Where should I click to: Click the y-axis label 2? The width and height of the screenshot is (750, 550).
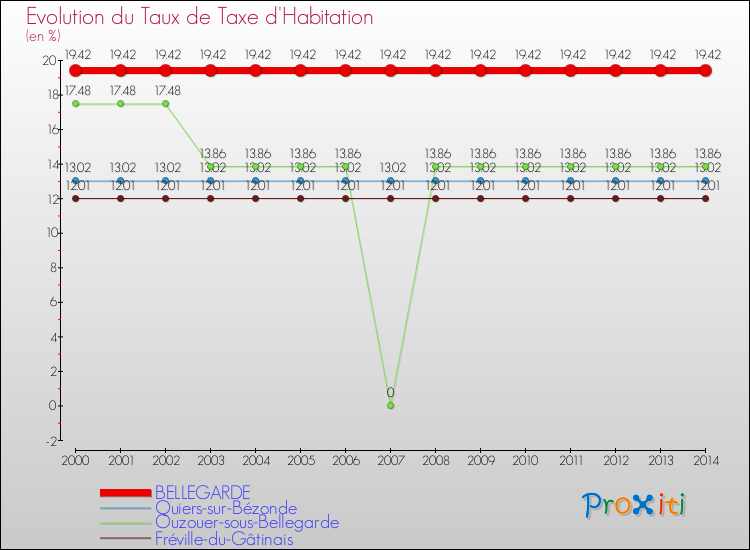pyautogui.click(x=54, y=372)
